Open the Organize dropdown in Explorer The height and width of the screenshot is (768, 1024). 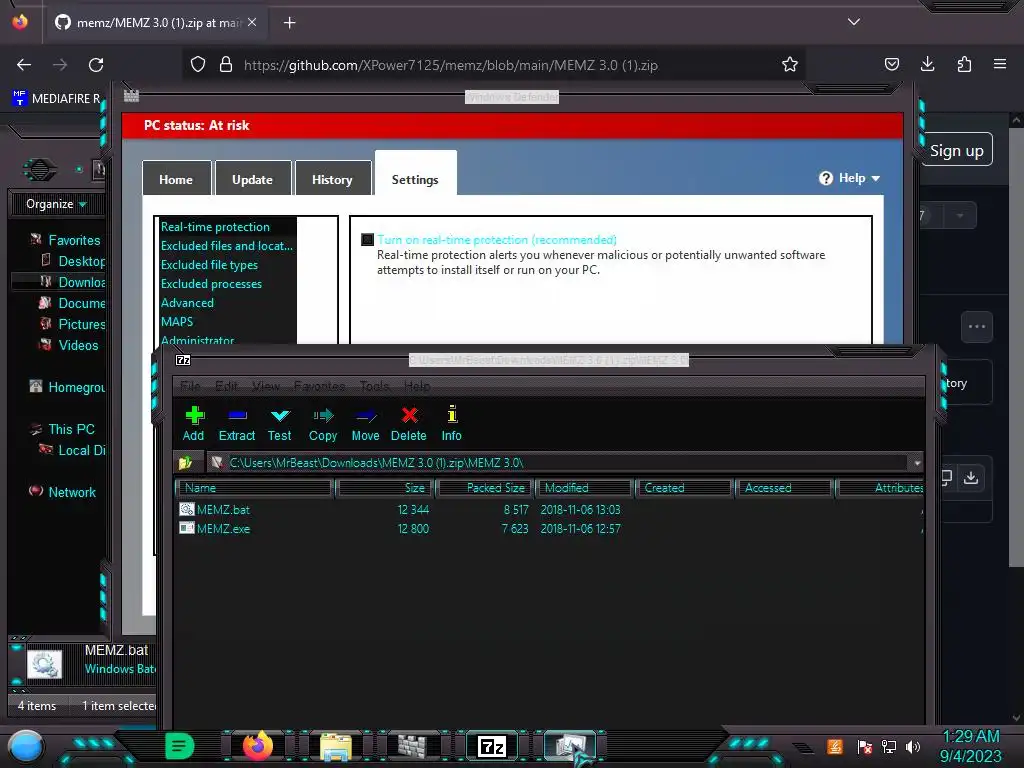click(56, 204)
